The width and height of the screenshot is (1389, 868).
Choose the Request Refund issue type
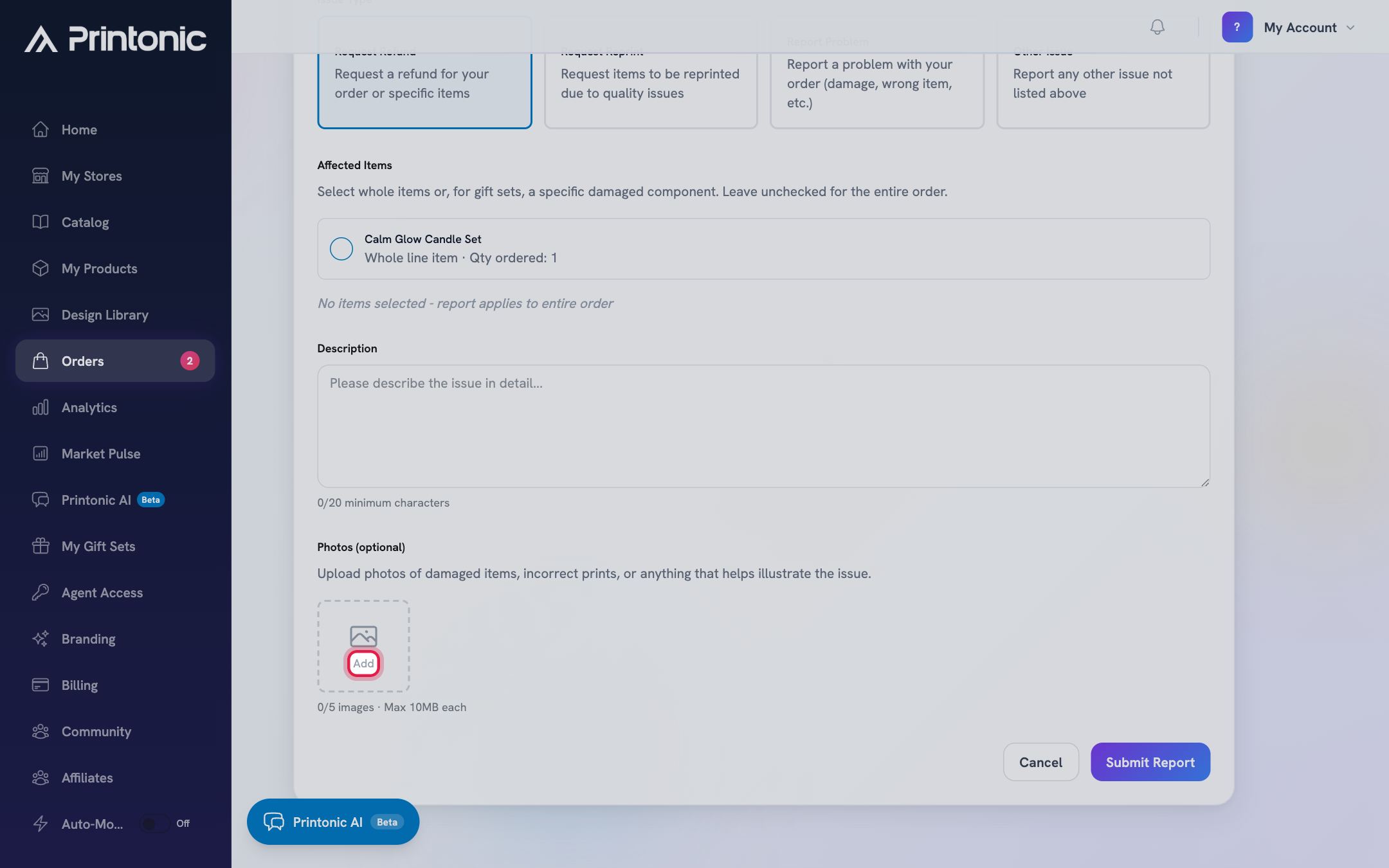(424, 72)
